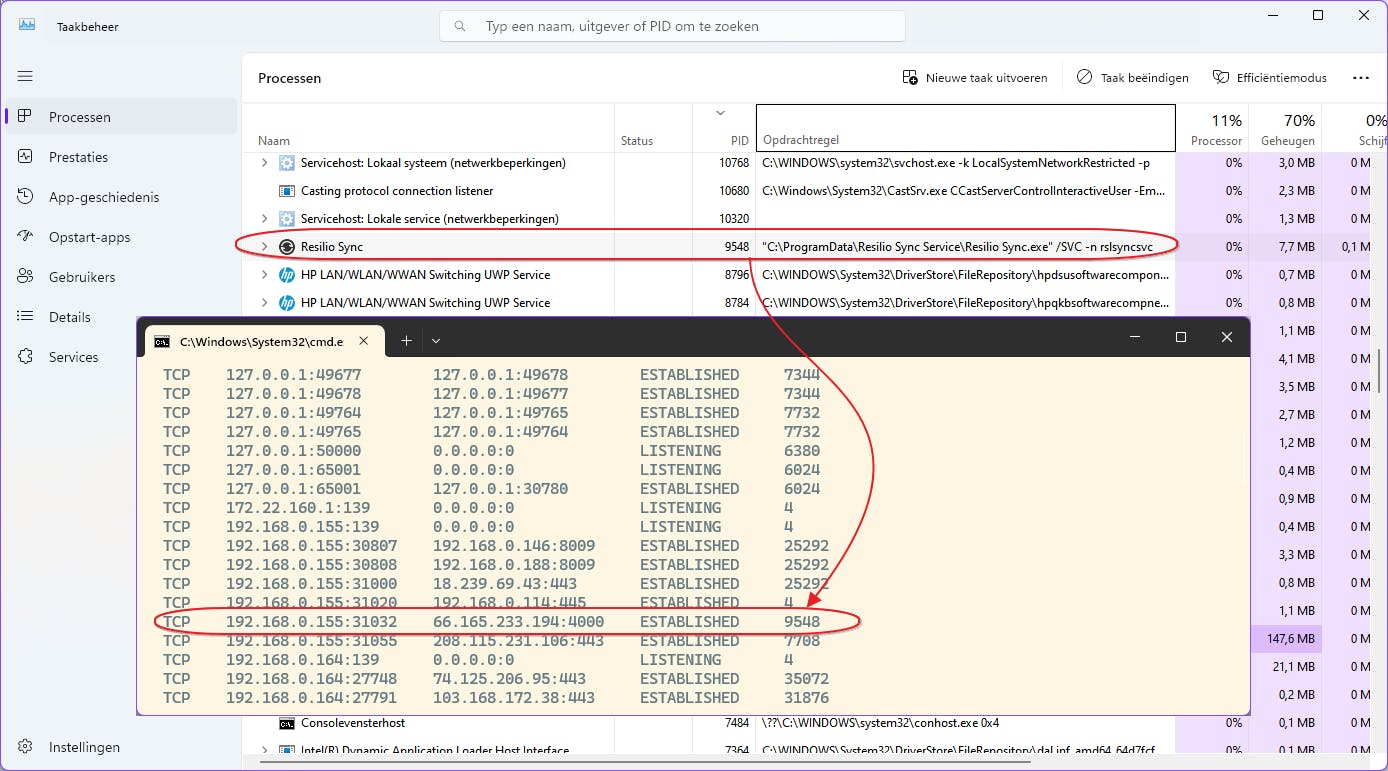Expand the Resilio Sync process row
This screenshot has height=771, width=1388.
[264, 246]
